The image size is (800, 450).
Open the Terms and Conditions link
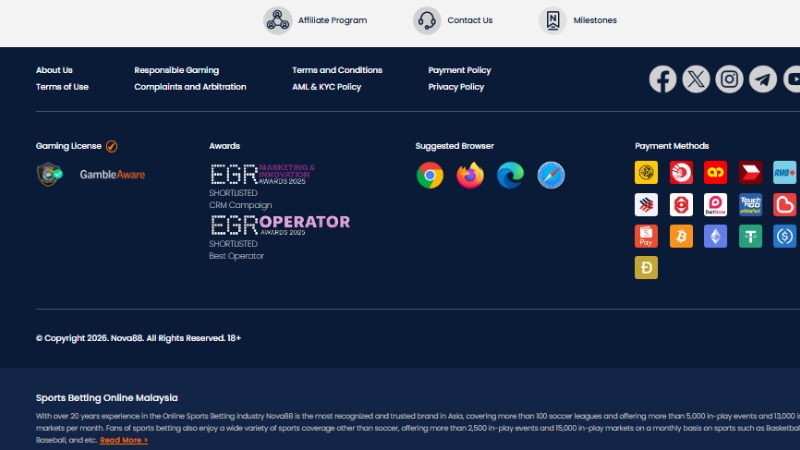pyautogui.click(x=337, y=70)
